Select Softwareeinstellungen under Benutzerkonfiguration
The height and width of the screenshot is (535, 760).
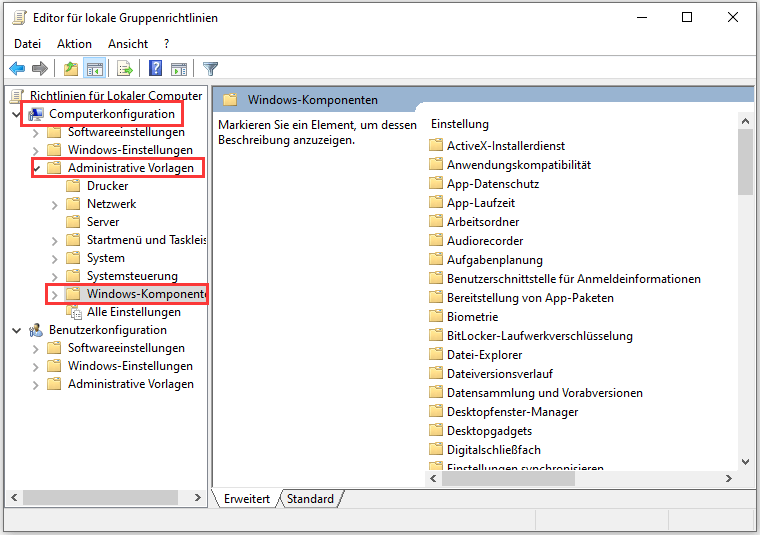(126, 348)
